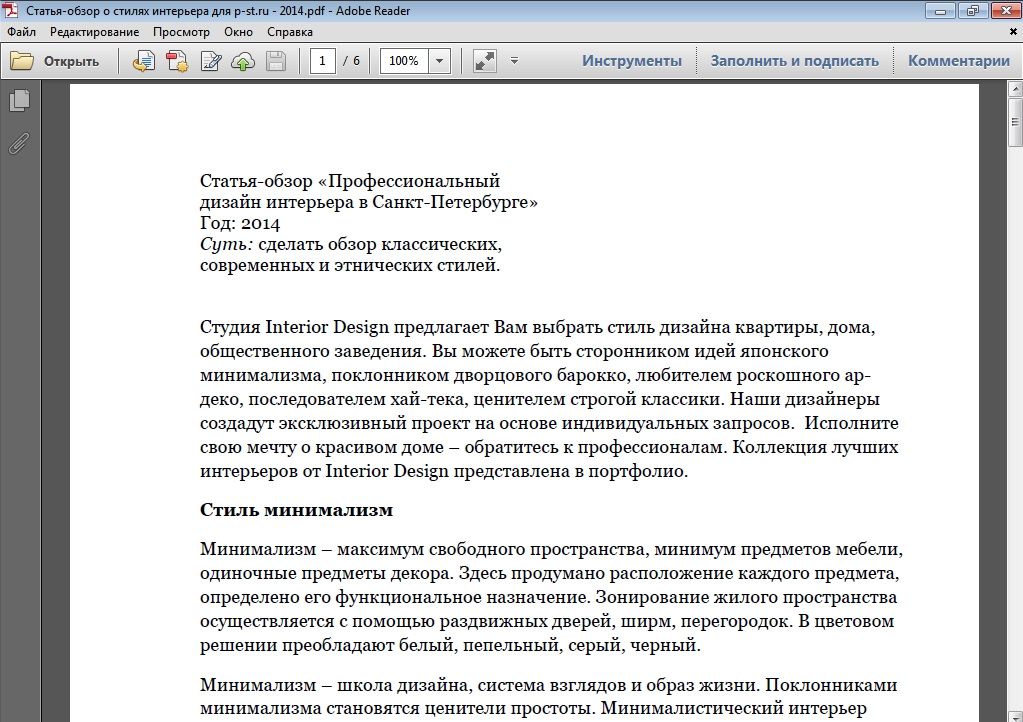The width and height of the screenshot is (1023, 722).
Task: Click line starting 'минимализма становятся ценители'
Action: pyautogui.click(x=533, y=708)
